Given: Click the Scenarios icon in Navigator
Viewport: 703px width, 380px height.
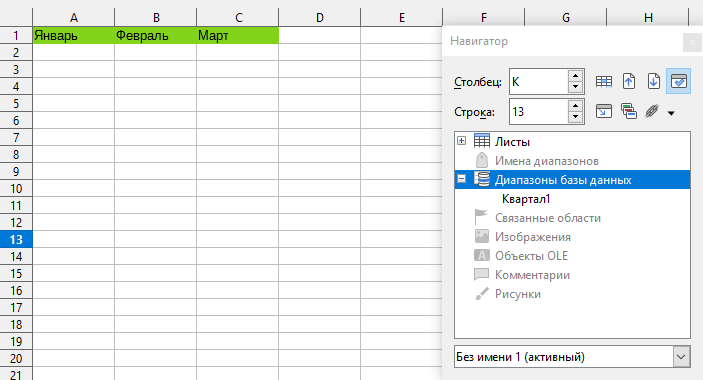Looking at the screenshot, I should [x=629, y=111].
